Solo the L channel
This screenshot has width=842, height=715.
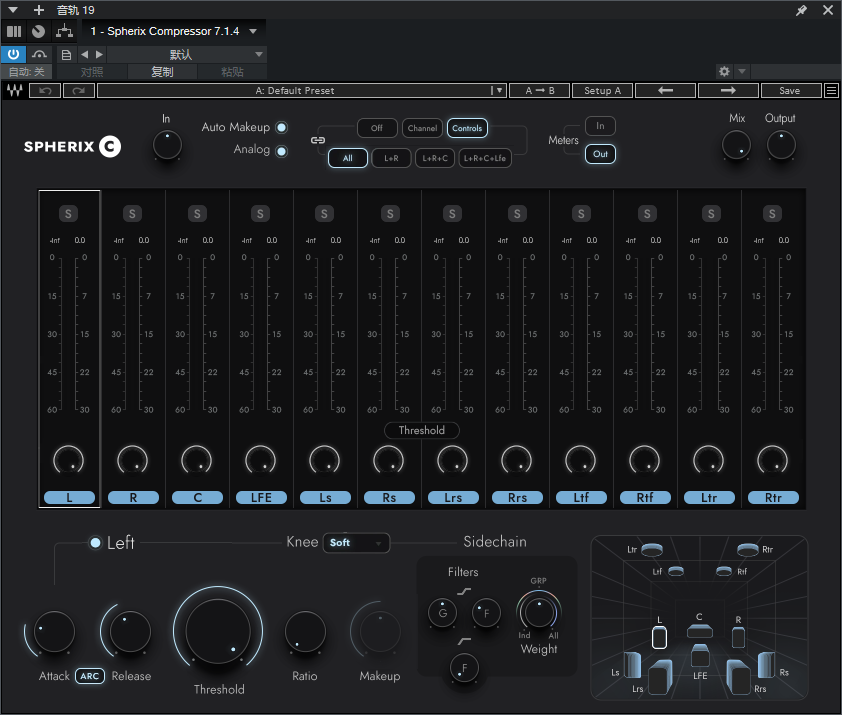tap(68, 214)
